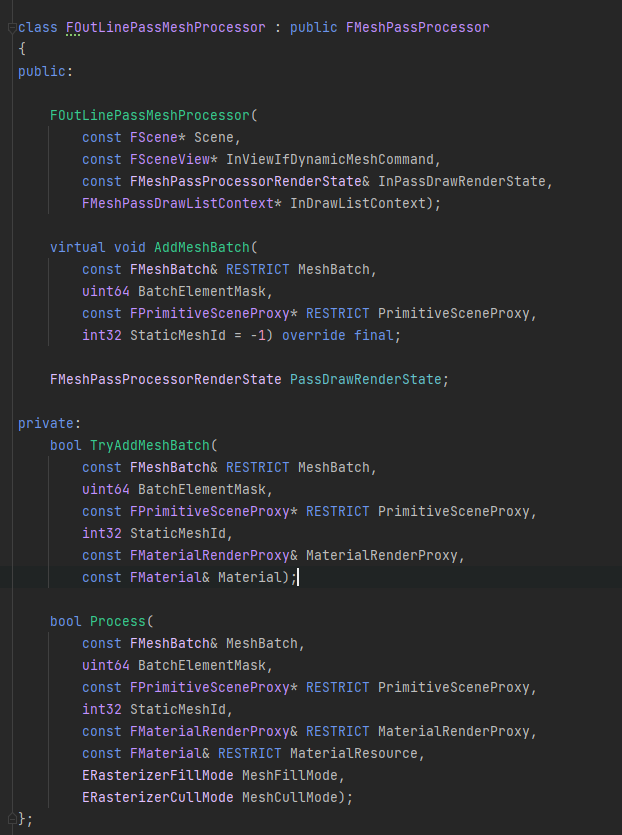622x835 pixels.
Task: Click the FMeshPassProcessor base class name
Action: click(417, 27)
